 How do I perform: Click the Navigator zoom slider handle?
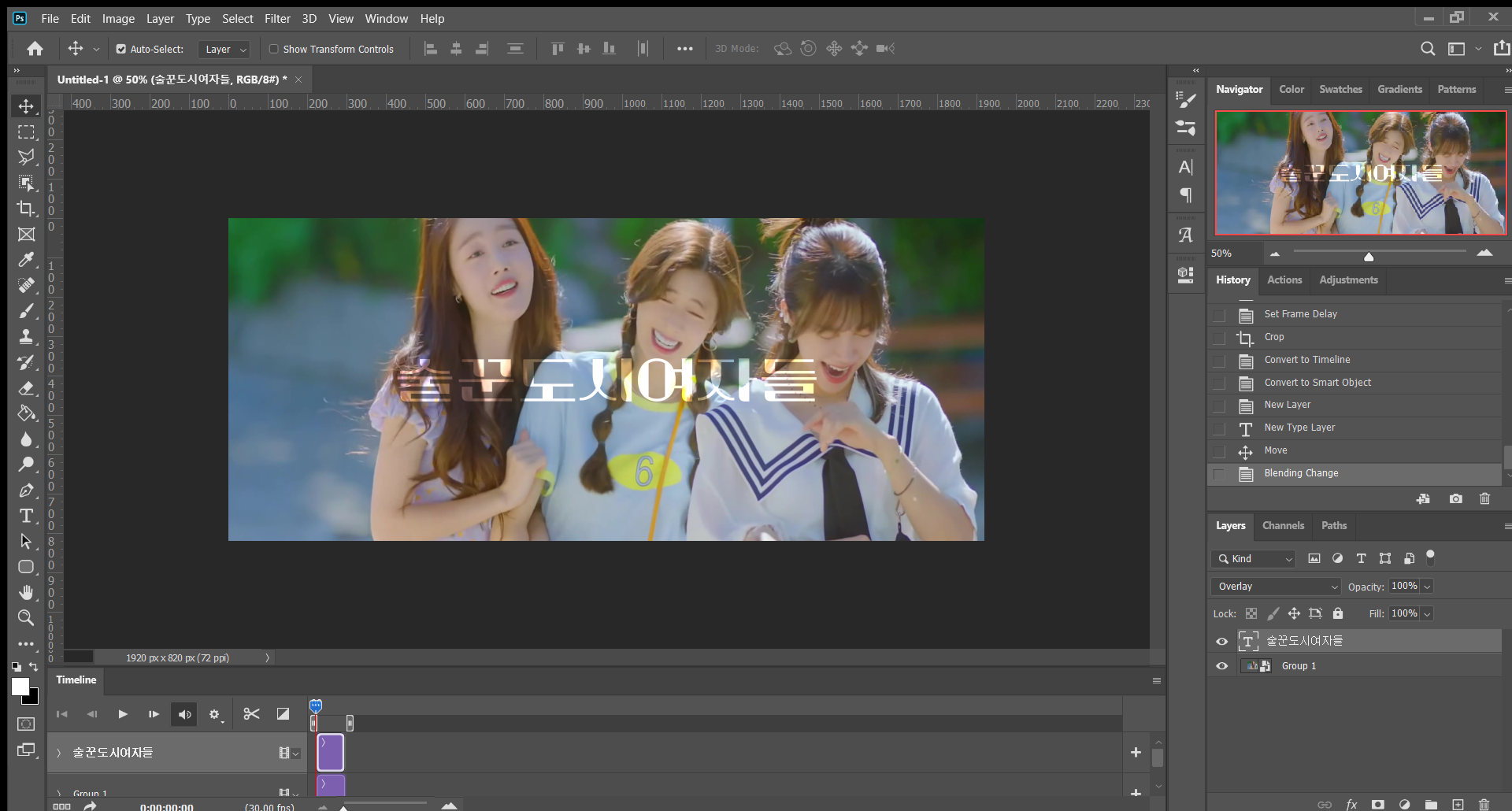click(1369, 256)
